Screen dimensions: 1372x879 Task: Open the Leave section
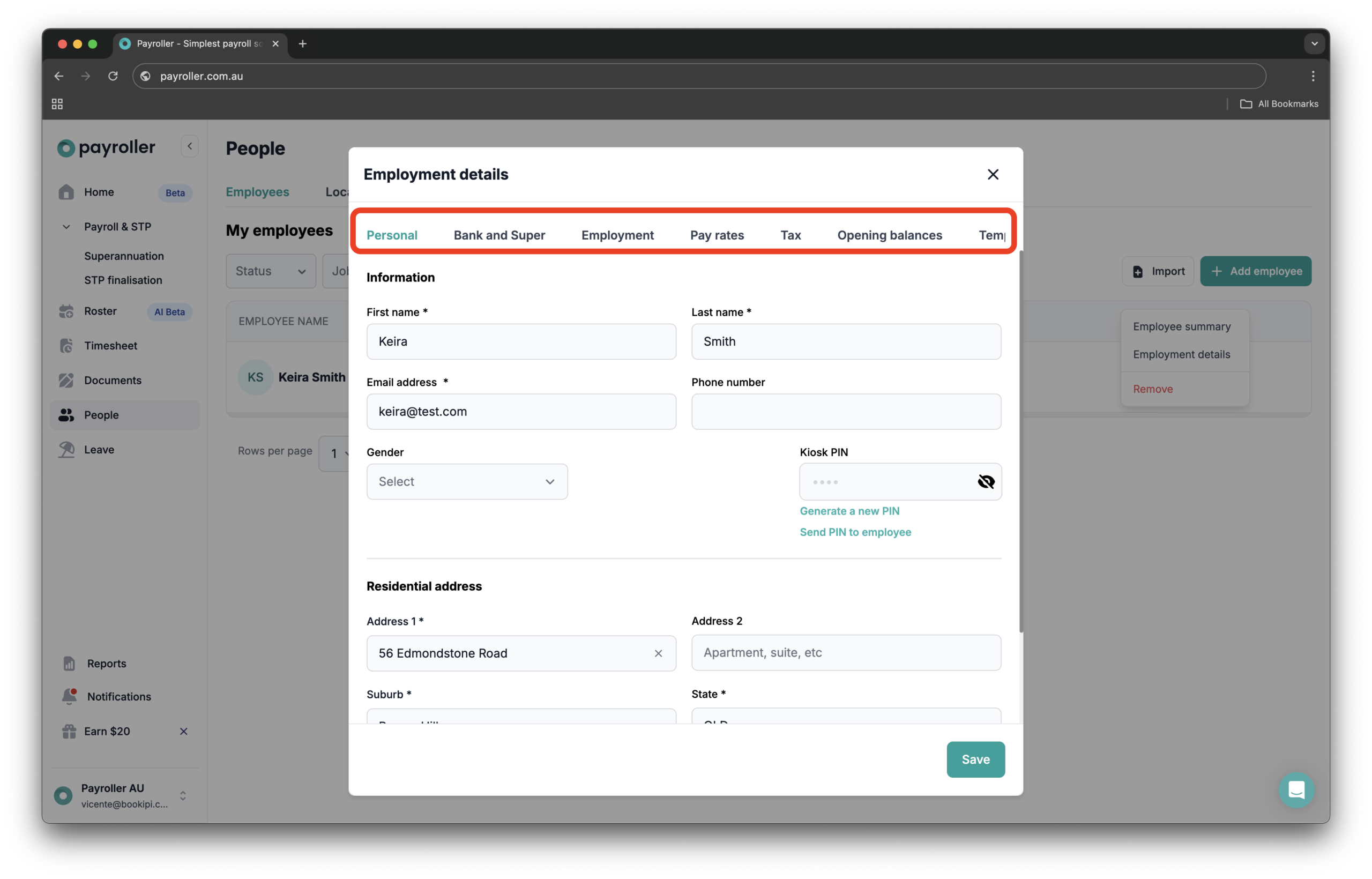click(99, 449)
